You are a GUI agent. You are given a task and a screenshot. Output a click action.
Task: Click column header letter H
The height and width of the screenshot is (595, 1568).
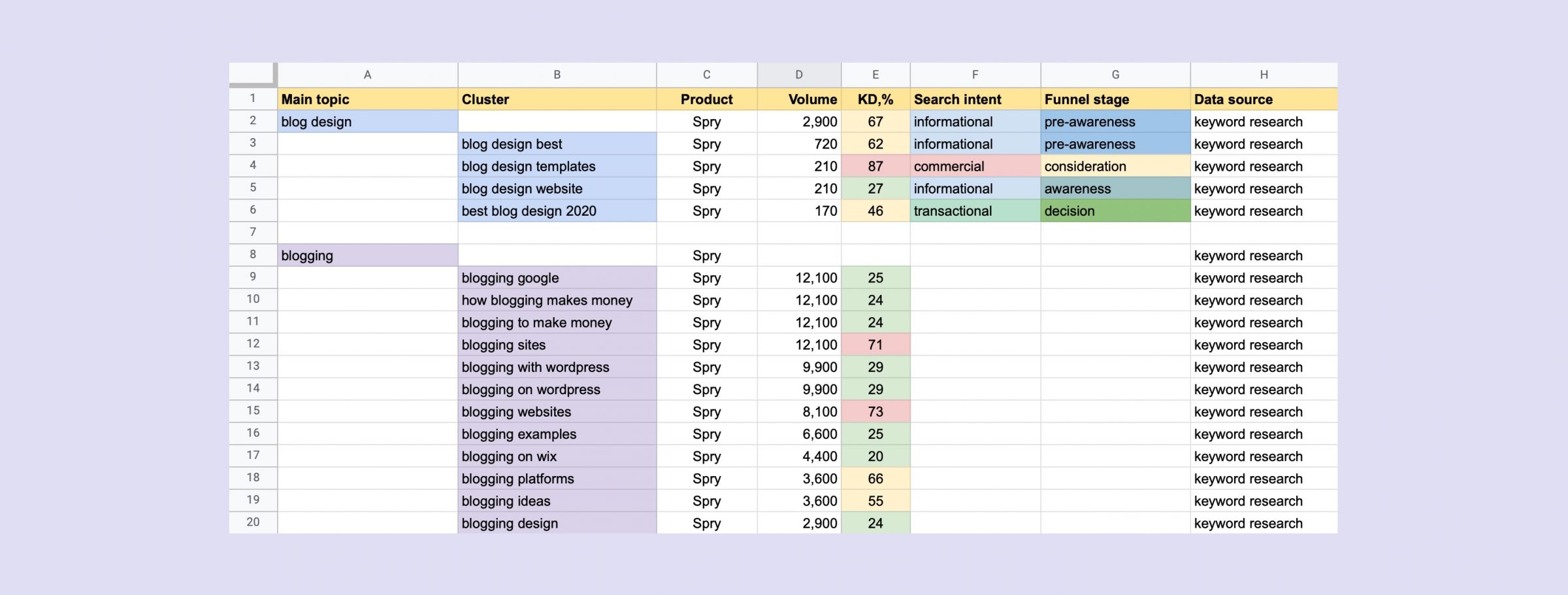pos(1264,75)
